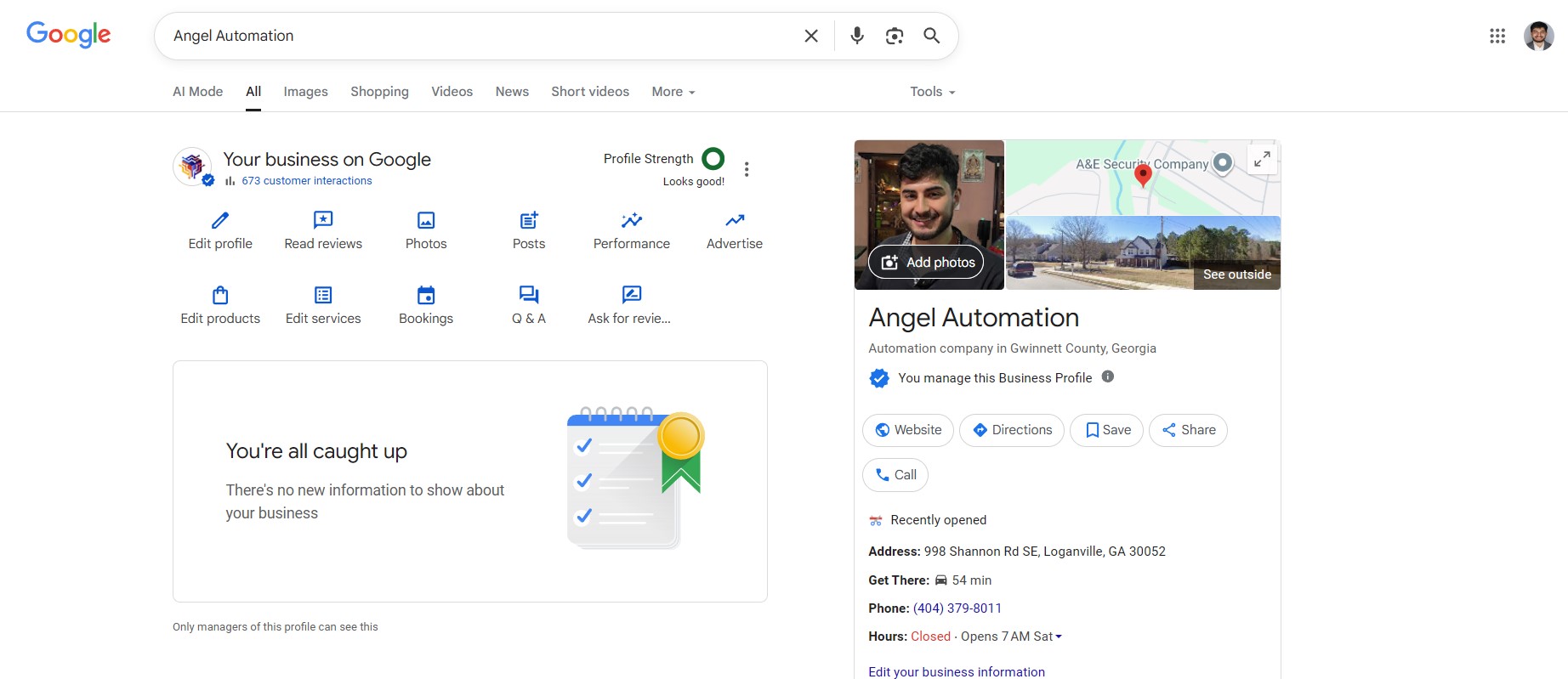
Task: Click the red map pin marker
Action: point(1143,176)
